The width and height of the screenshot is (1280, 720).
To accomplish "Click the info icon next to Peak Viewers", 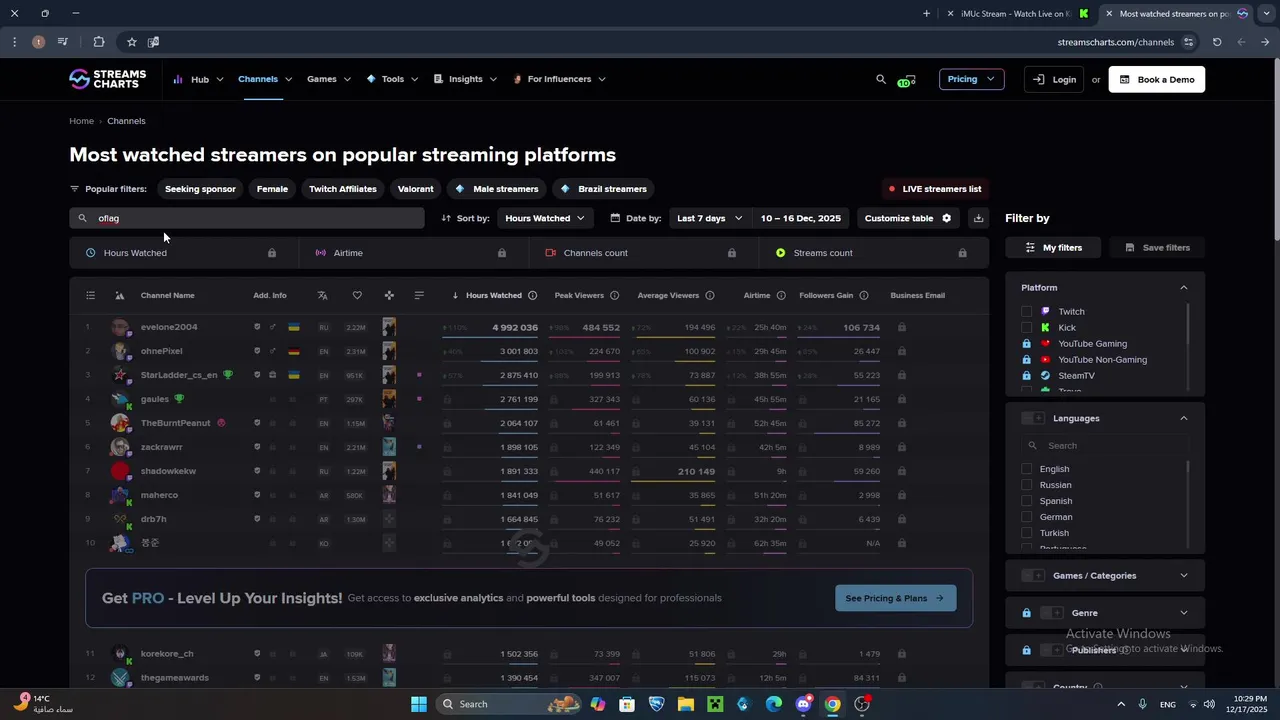I will (614, 295).
